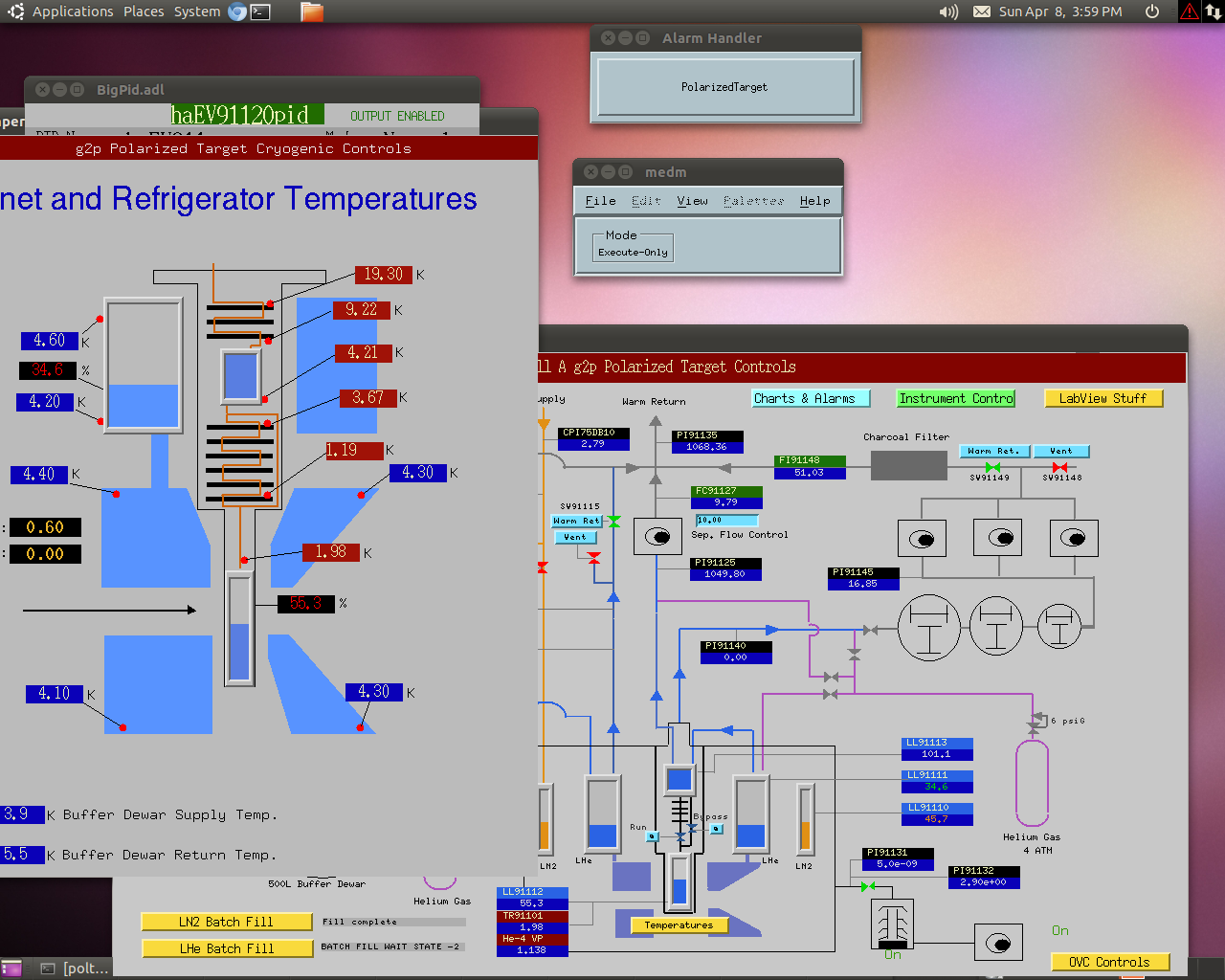Click the 19.30 K temperature readout

(383, 275)
